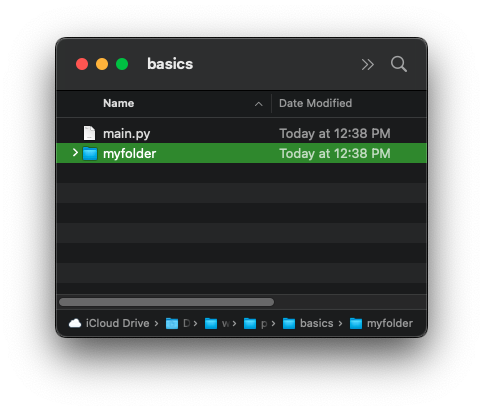Select the main.py file row
The width and height of the screenshot is (483, 411).
(x=241, y=133)
